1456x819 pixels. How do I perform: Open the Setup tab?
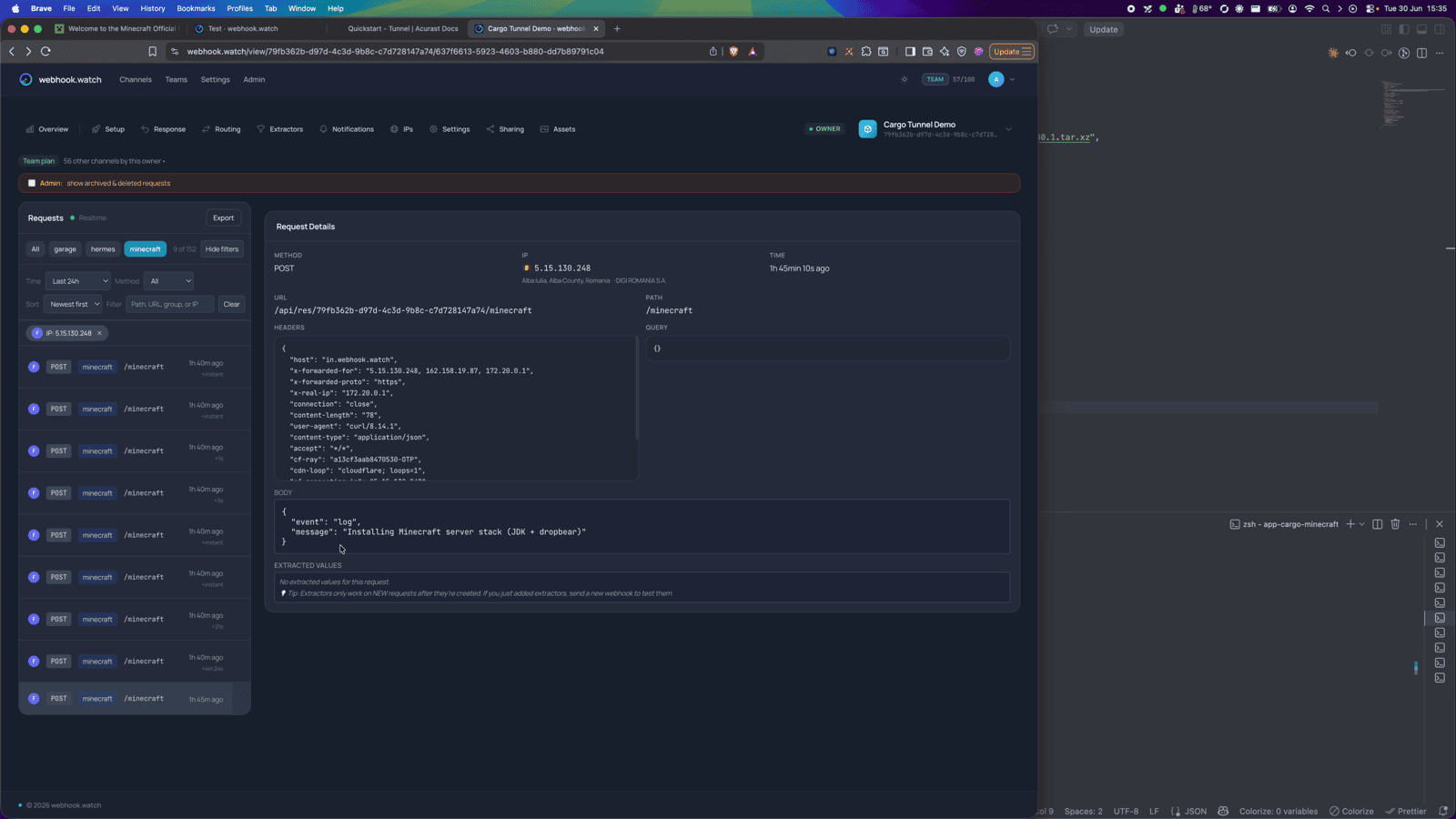pos(108,129)
